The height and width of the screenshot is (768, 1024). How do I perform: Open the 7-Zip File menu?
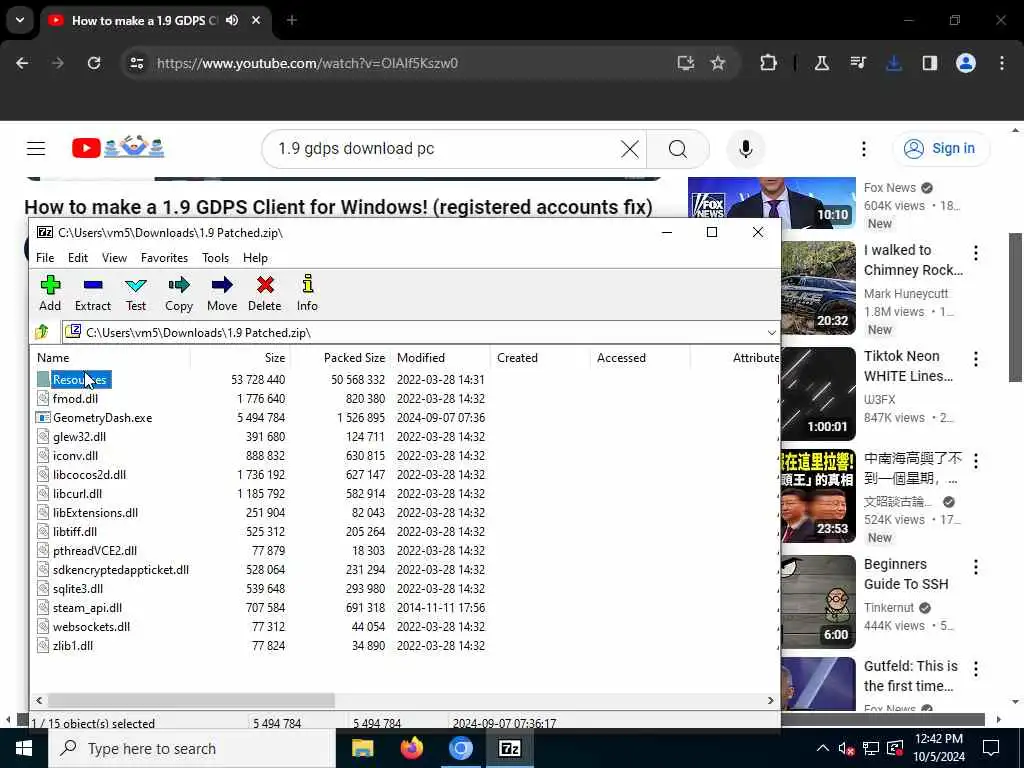tap(45, 258)
